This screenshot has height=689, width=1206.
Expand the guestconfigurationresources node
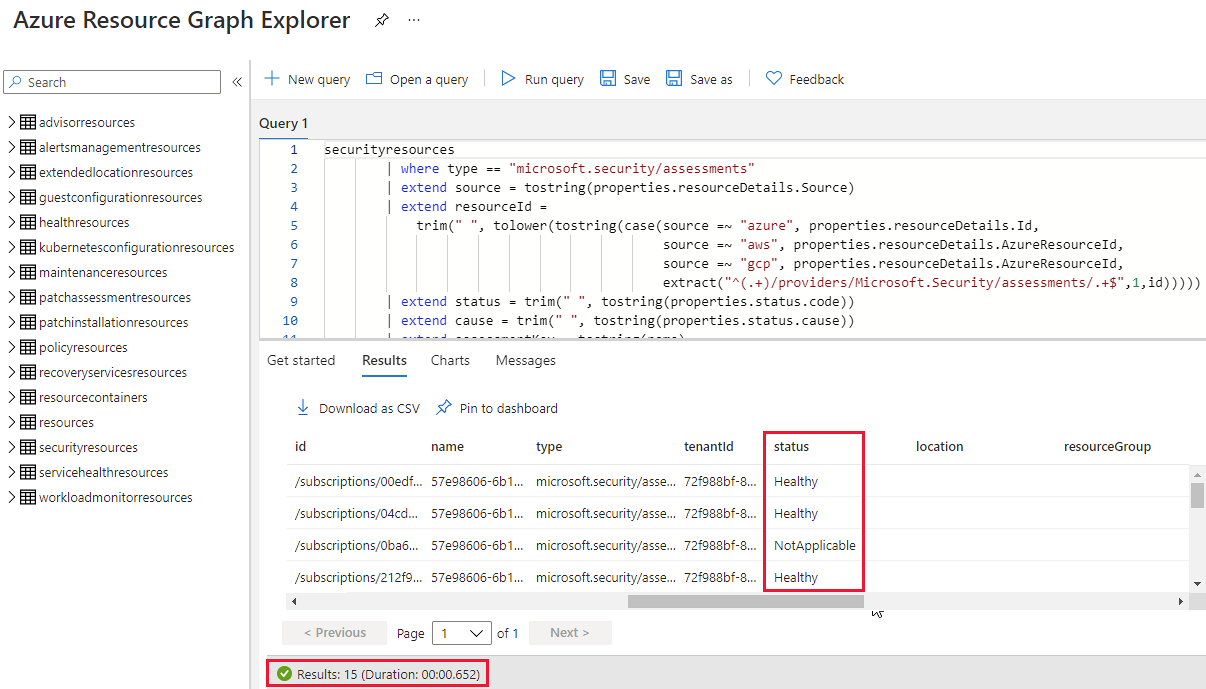(x=12, y=197)
